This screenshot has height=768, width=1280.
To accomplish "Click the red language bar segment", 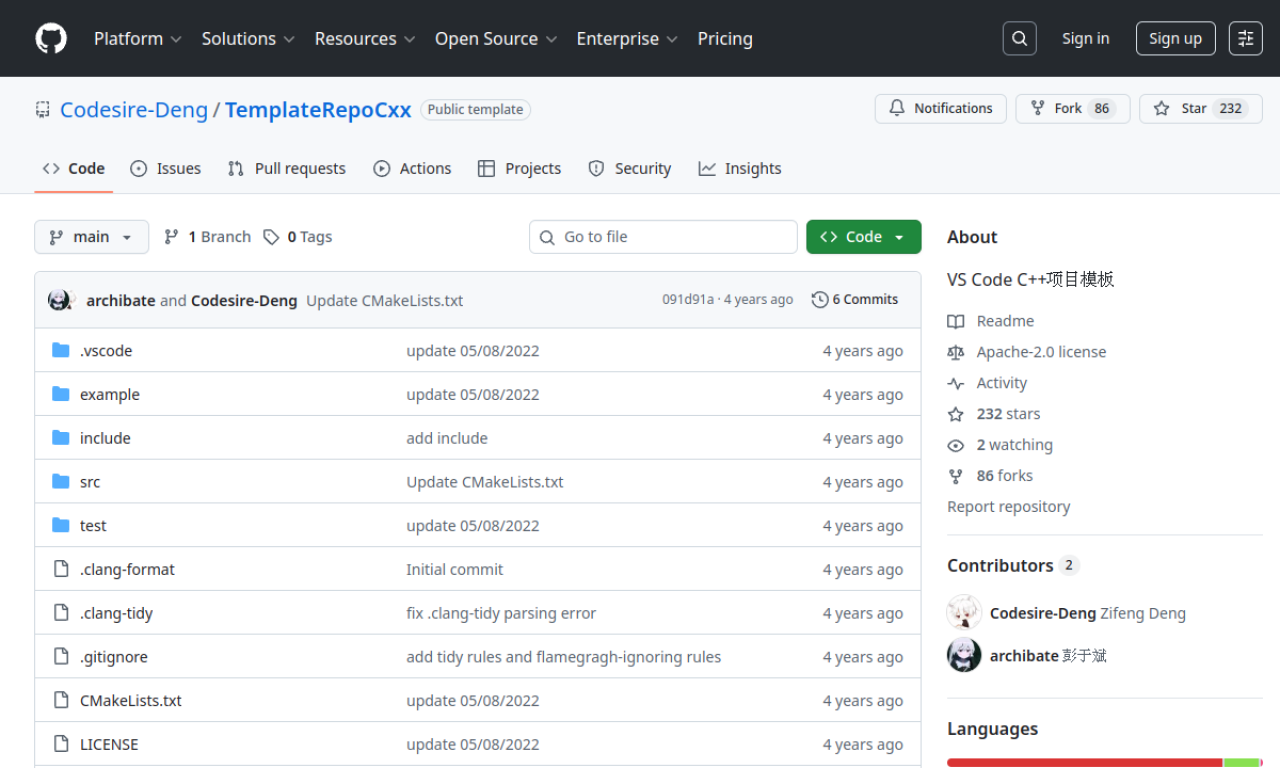I will (x=1084, y=762).
